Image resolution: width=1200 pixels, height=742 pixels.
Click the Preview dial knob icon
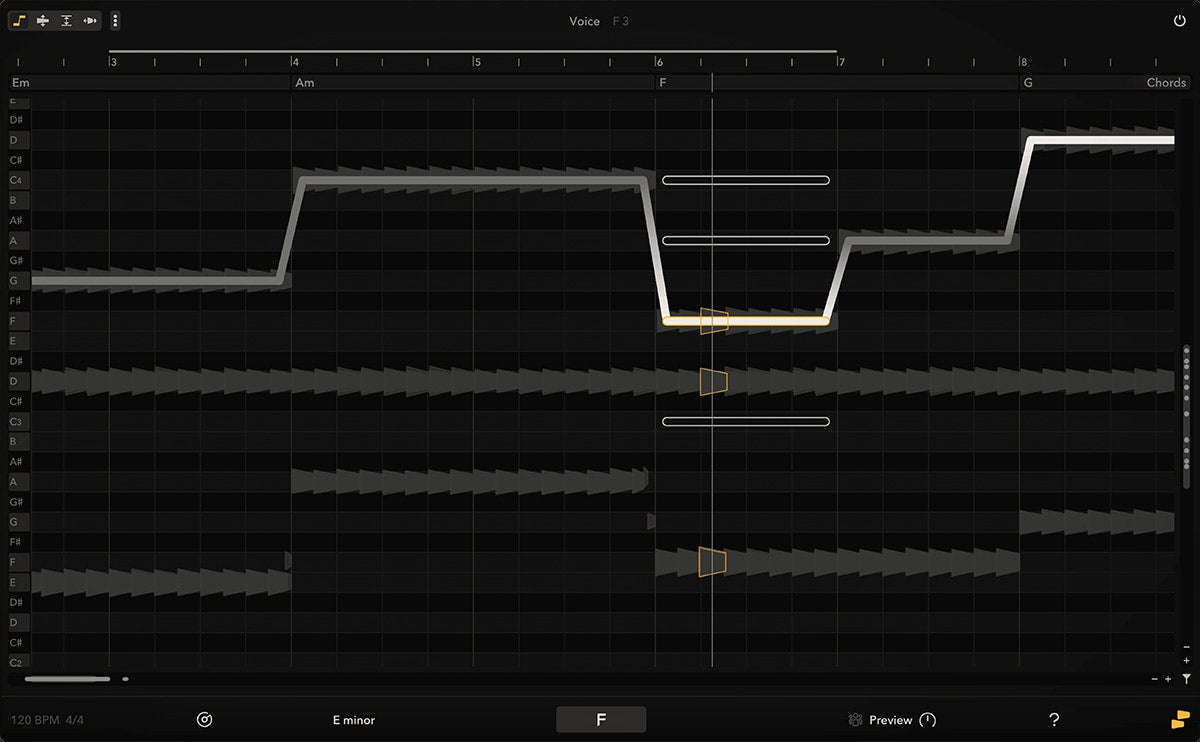pyautogui.click(x=927, y=720)
